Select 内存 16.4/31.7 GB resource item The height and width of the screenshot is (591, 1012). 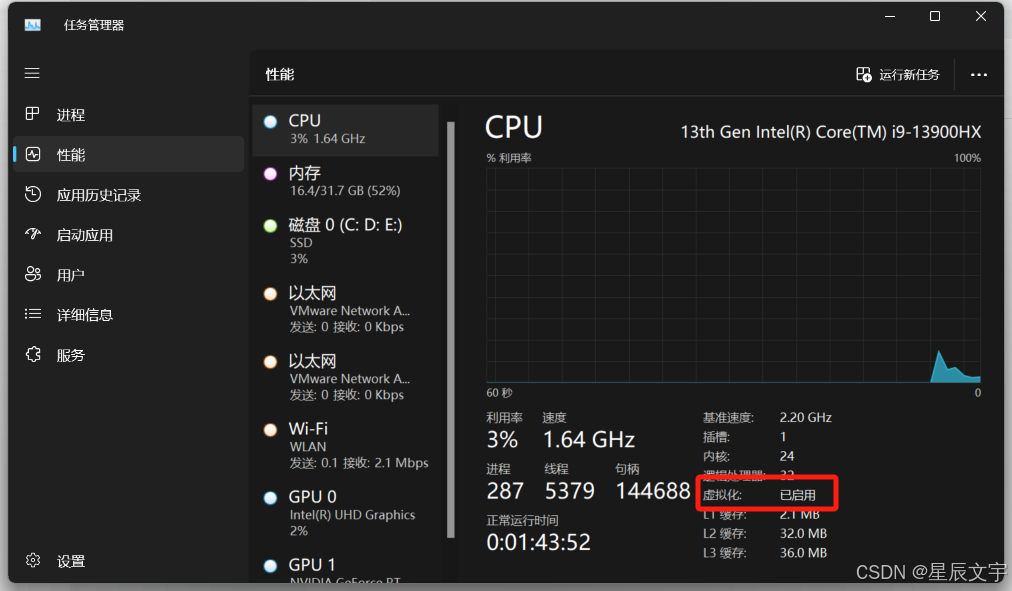click(x=345, y=181)
